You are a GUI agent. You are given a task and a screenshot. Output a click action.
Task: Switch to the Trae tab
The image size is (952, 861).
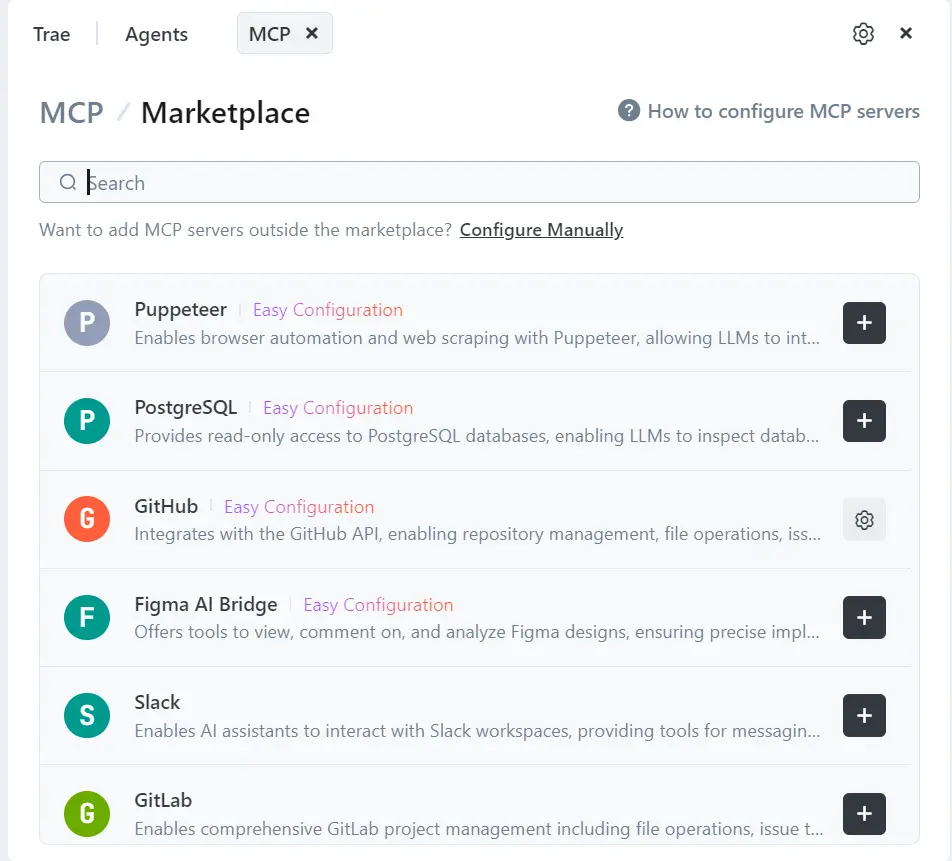[x=52, y=34]
